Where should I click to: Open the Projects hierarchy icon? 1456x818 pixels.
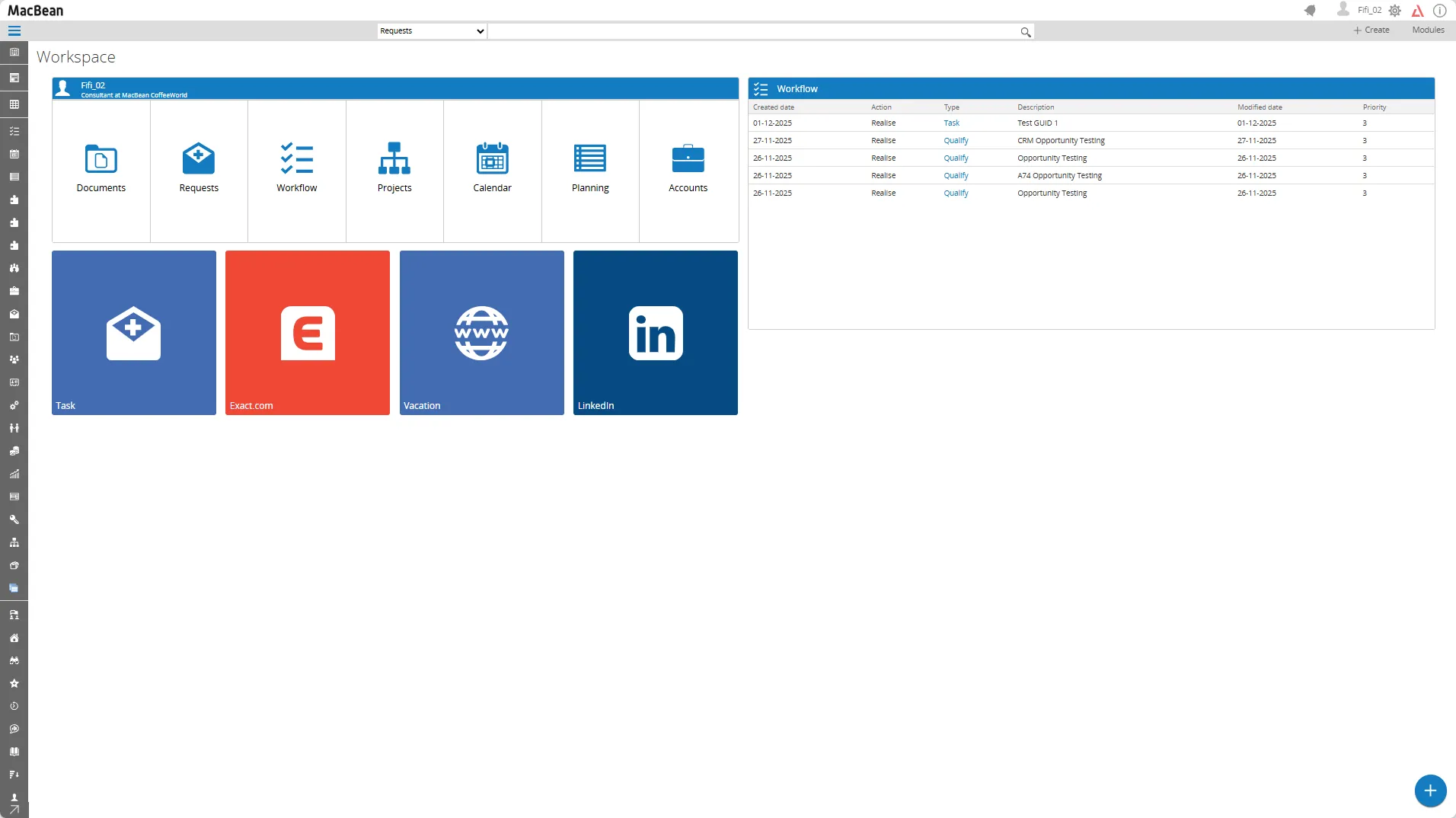tap(394, 159)
